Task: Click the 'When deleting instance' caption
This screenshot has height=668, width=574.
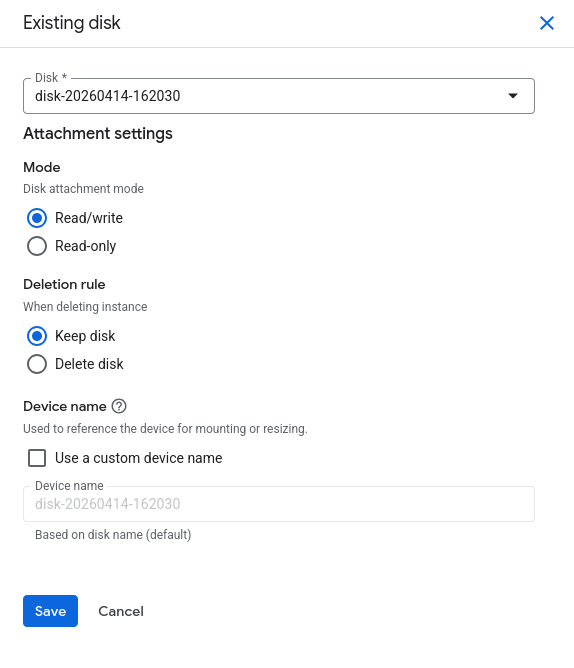Action: coord(85,307)
